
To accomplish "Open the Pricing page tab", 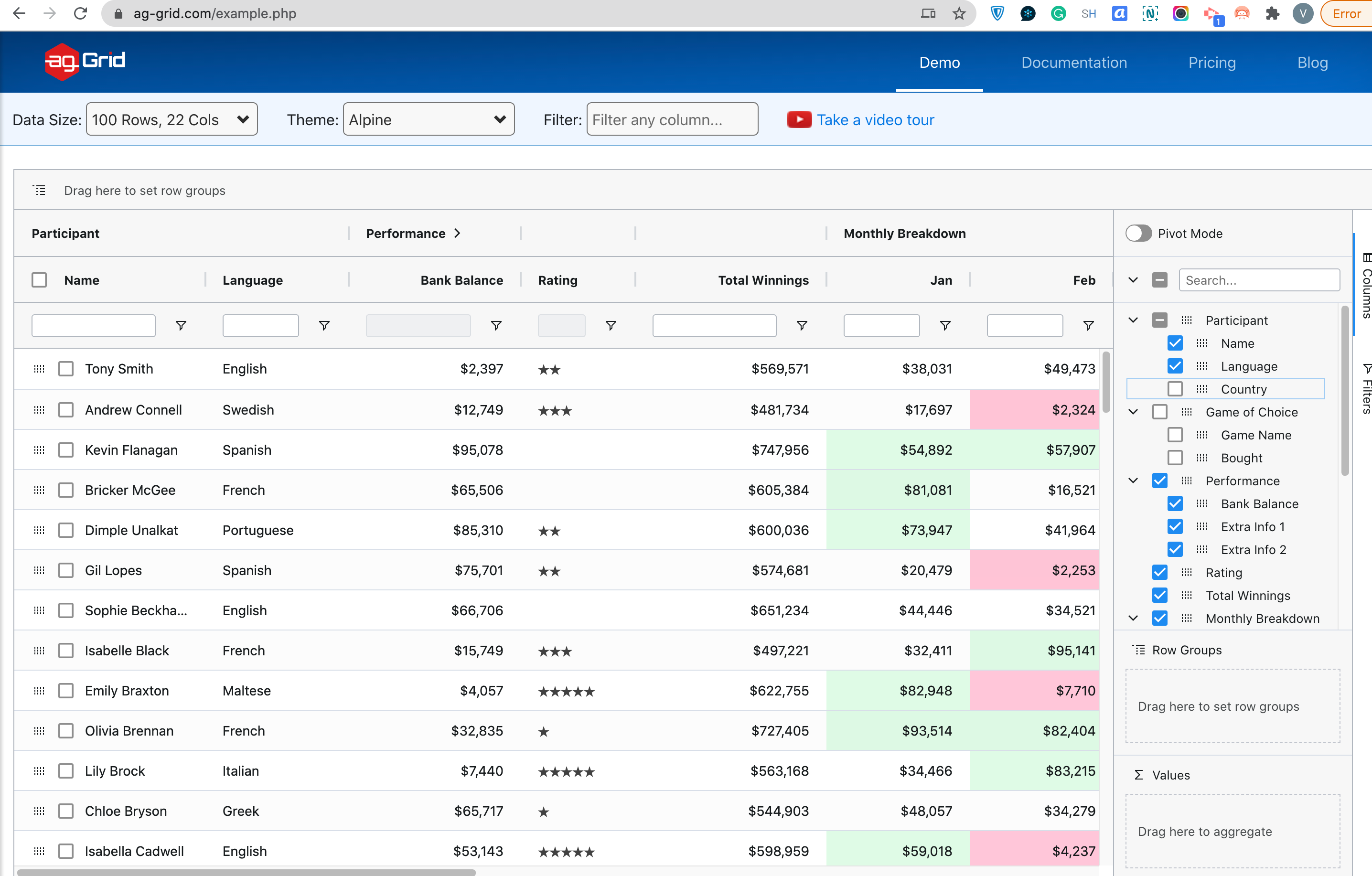I will pyautogui.click(x=1212, y=63).
